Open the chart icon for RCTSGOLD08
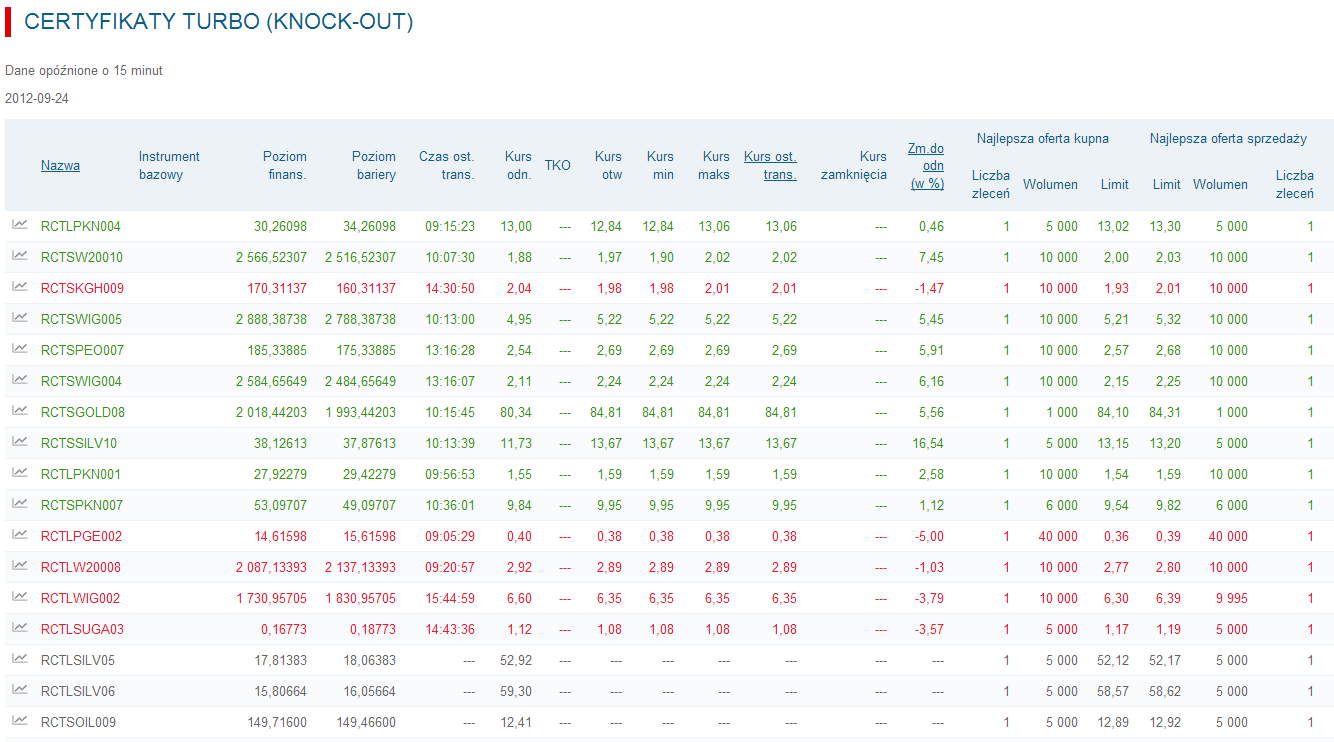Image resolution: width=1334 pixels, height=742 pixels. [x=20, y=411]
